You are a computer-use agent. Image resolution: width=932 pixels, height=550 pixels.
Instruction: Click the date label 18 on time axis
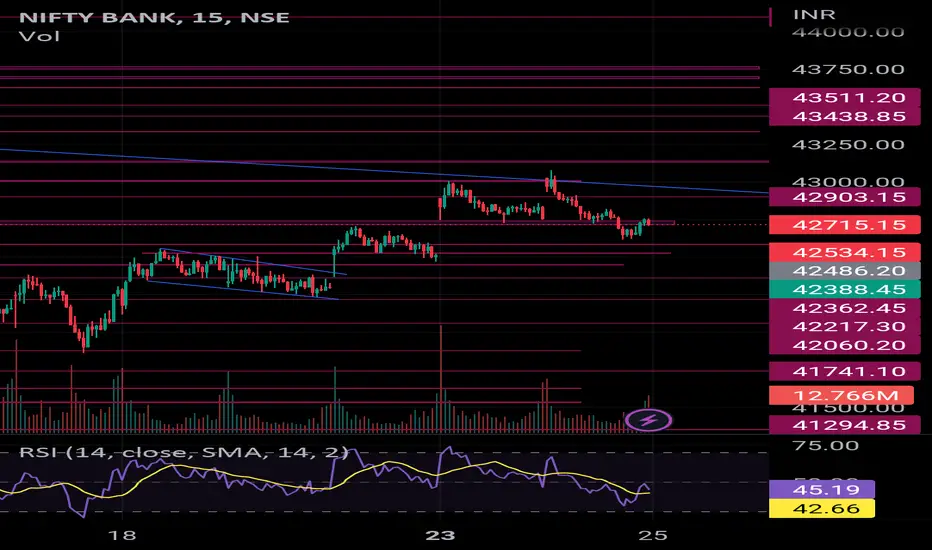pos(122,536)
